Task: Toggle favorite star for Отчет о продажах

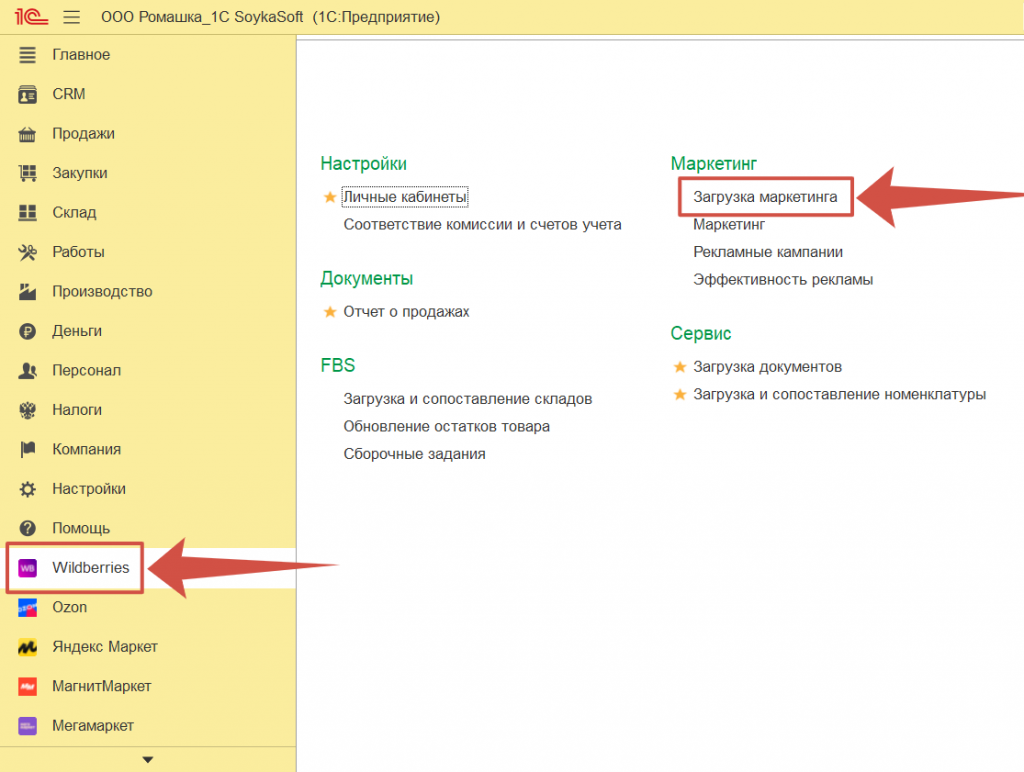Action: pos(330,312)
